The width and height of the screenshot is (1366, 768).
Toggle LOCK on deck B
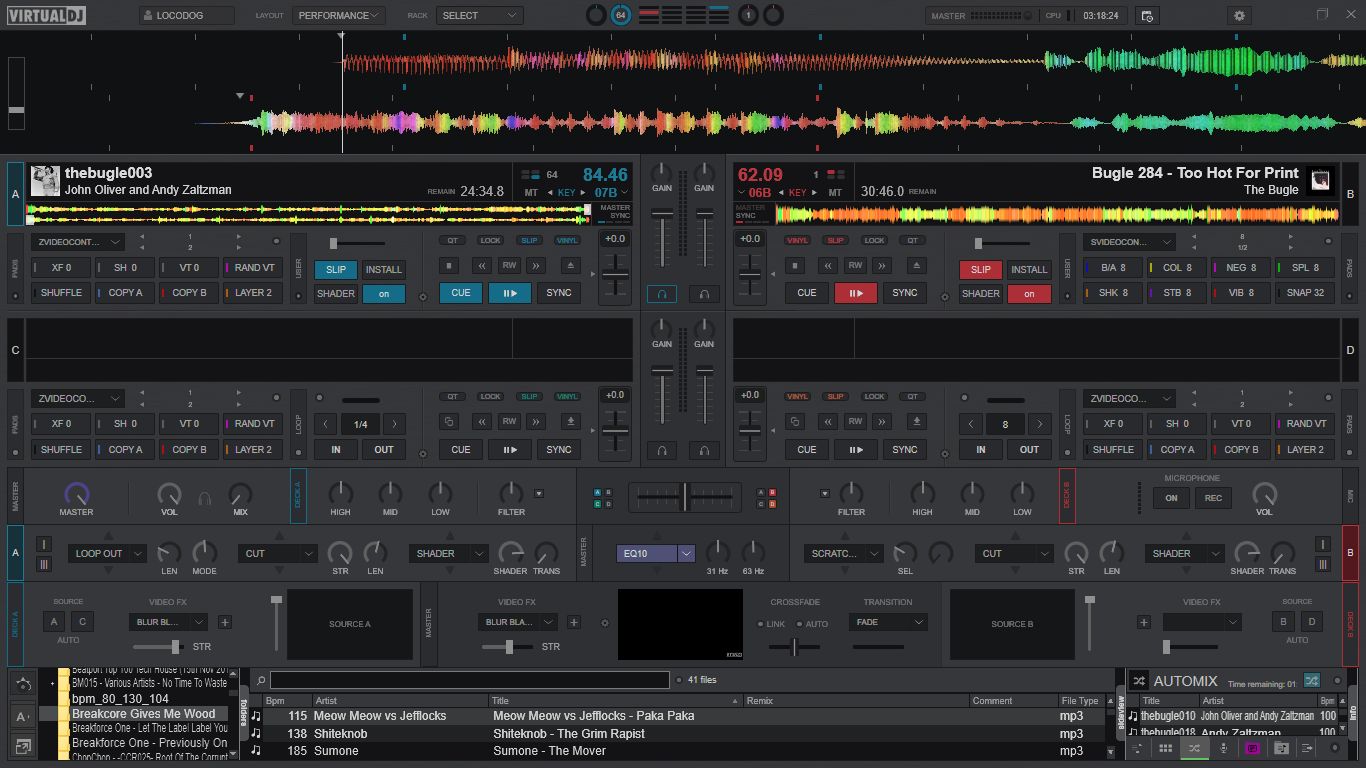874,240
